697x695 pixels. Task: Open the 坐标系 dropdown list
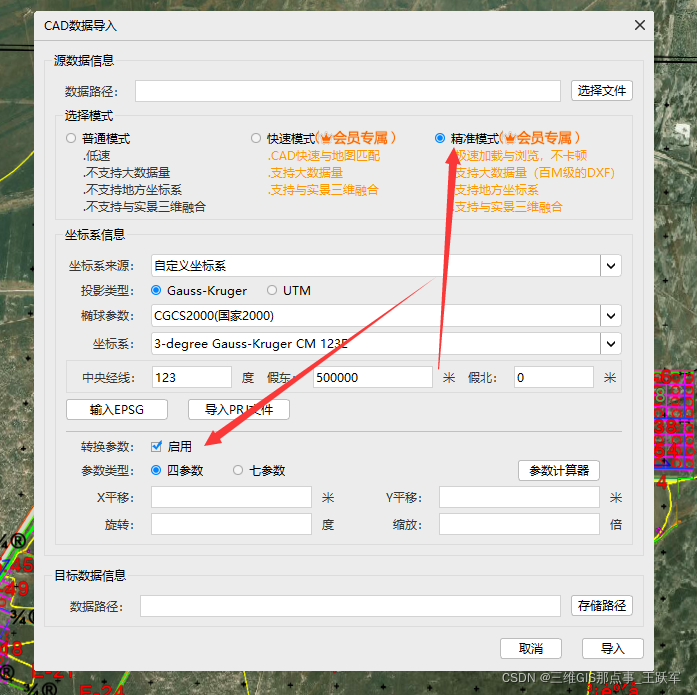point(611,343)
